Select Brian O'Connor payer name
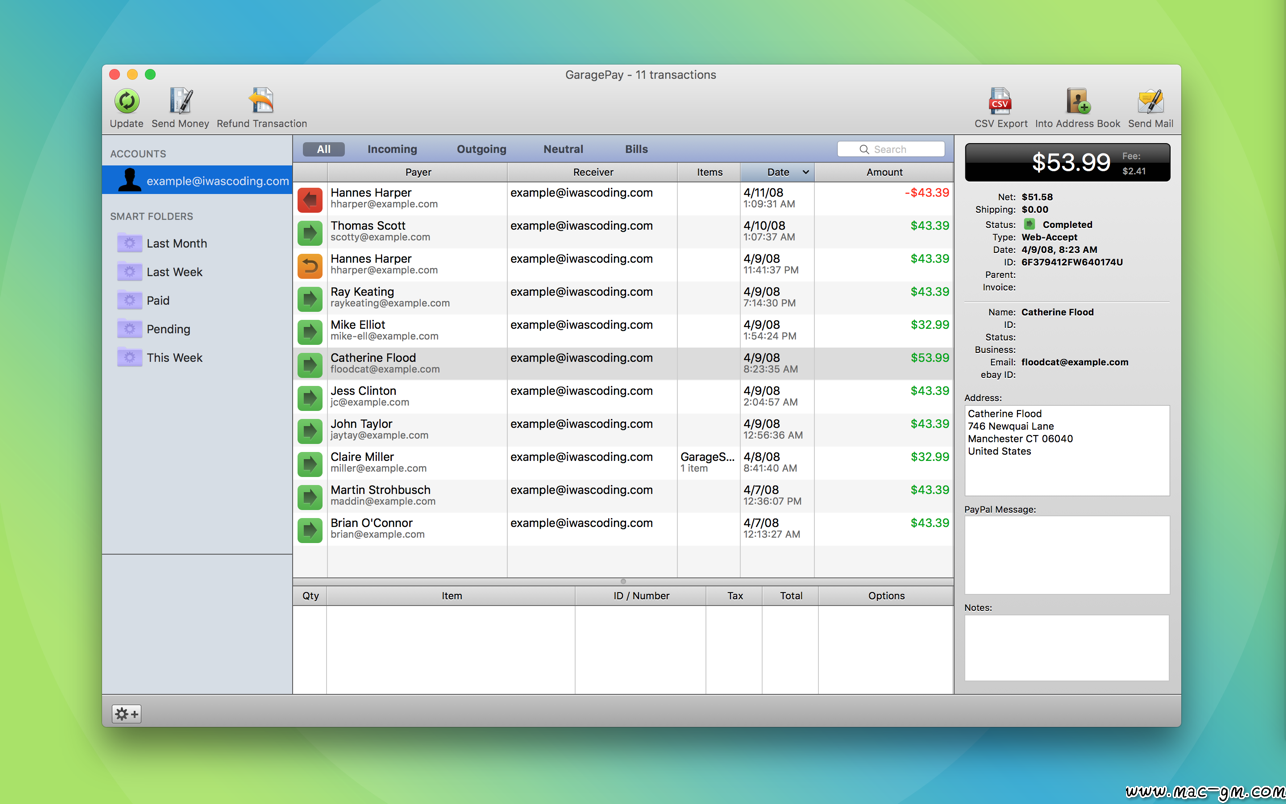This screenshot has height=804, width=1286. pyautogui.click(x=371, y=523)
